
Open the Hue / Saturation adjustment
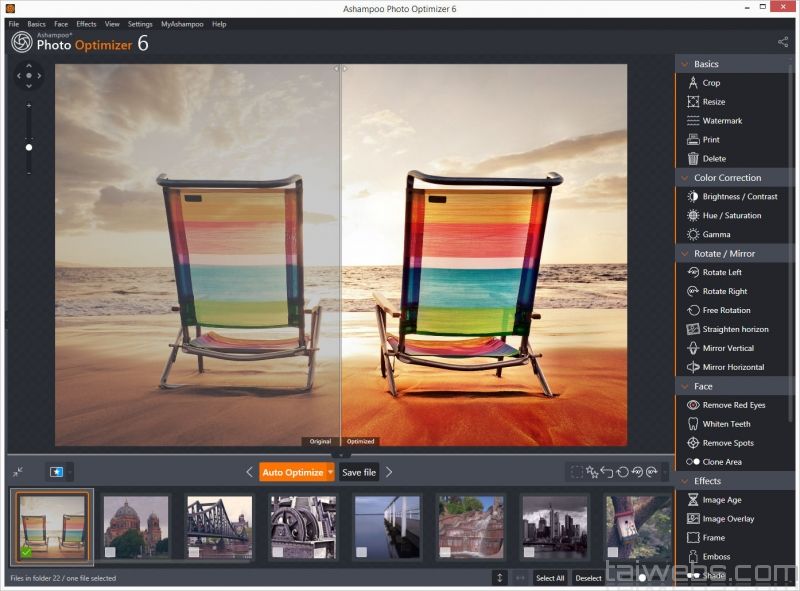[x=731, y=216]
